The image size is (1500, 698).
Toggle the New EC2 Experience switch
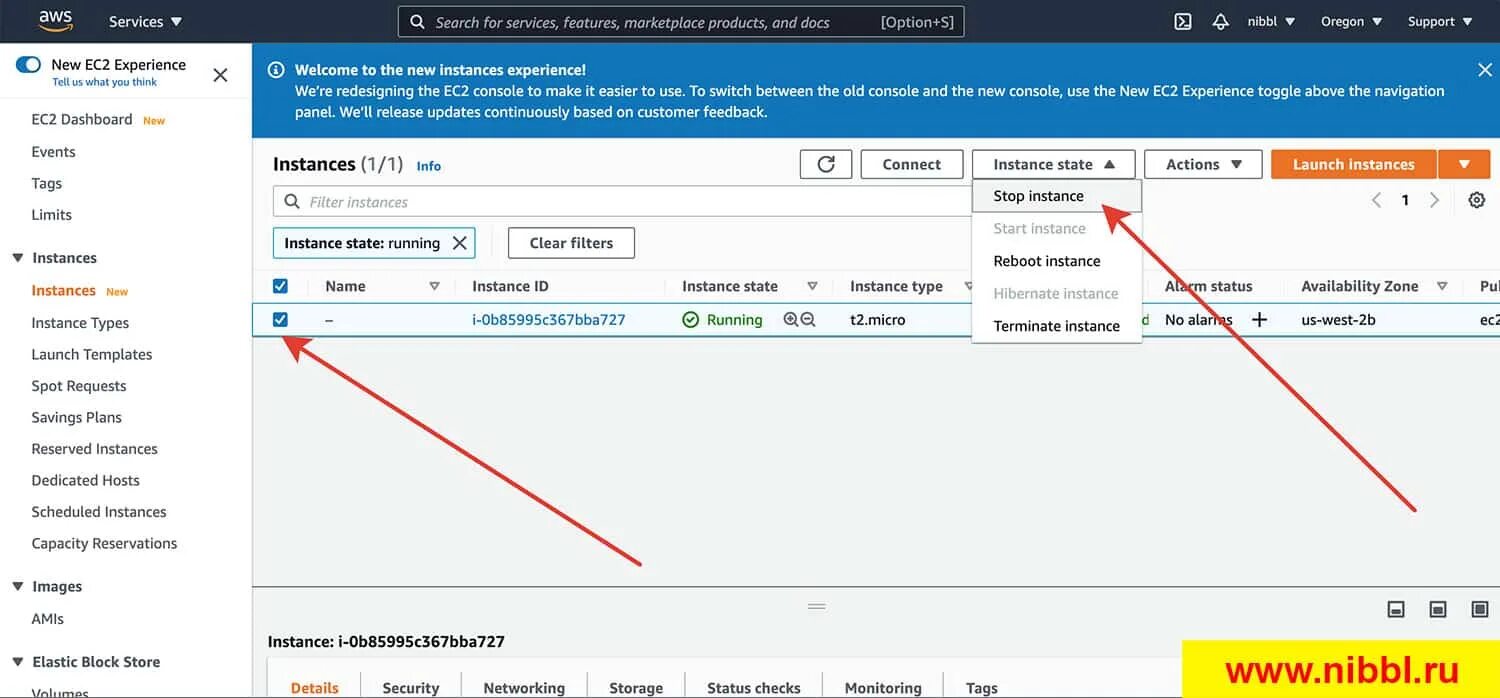point(28,65)
